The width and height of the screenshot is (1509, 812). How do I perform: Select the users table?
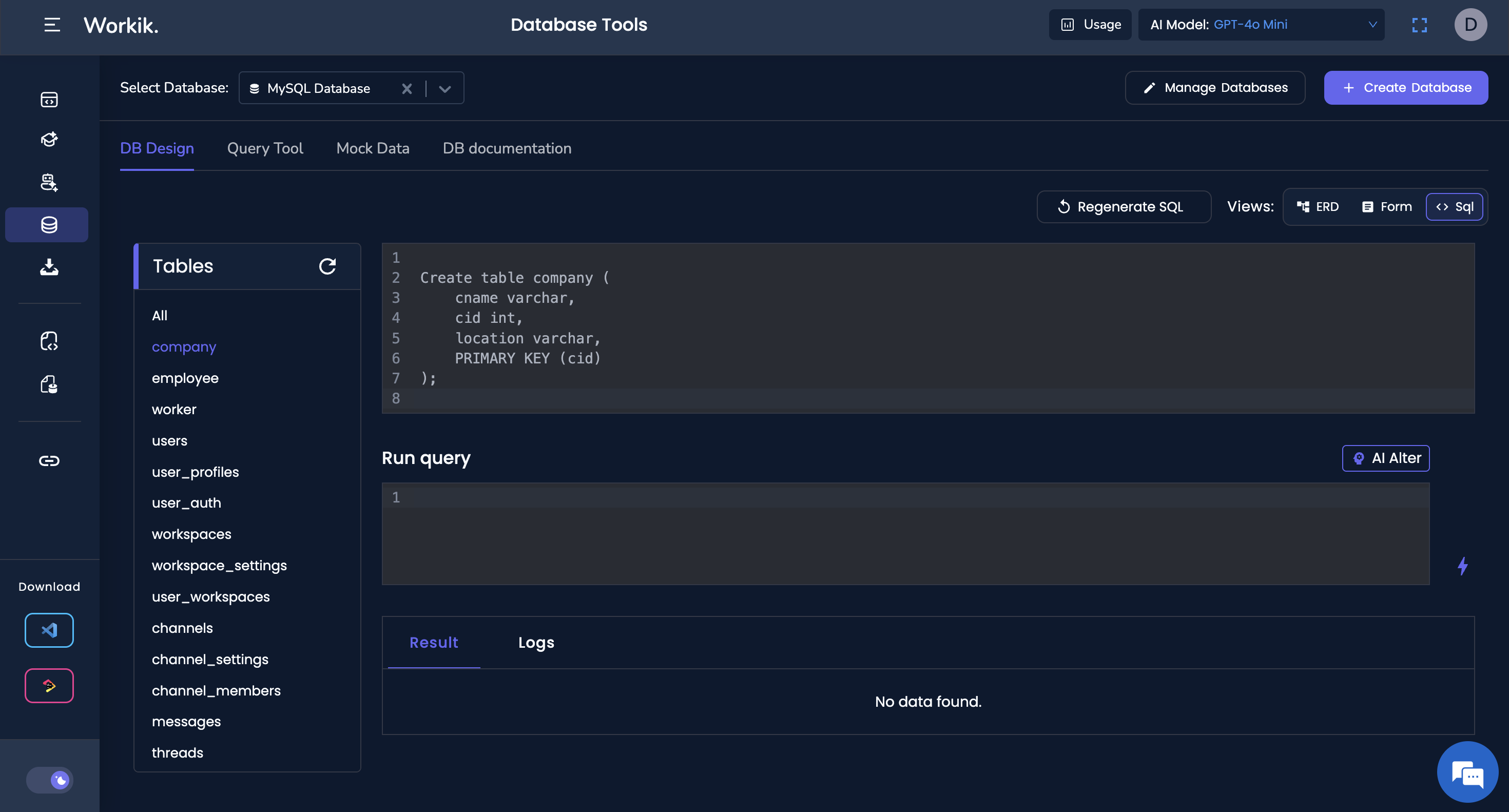pos(169,440)
